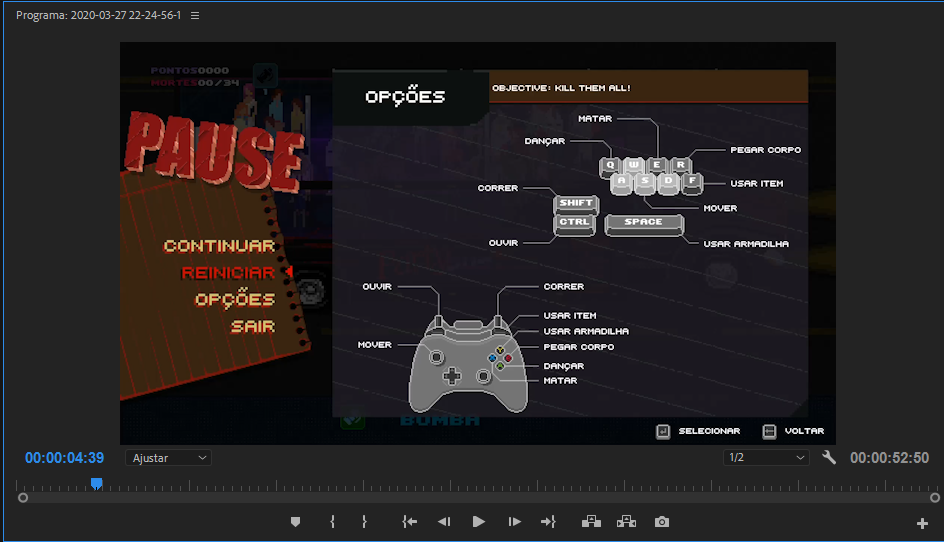Click the Go to In button
This screenshot has width=944, height=542.
[409, 522]
